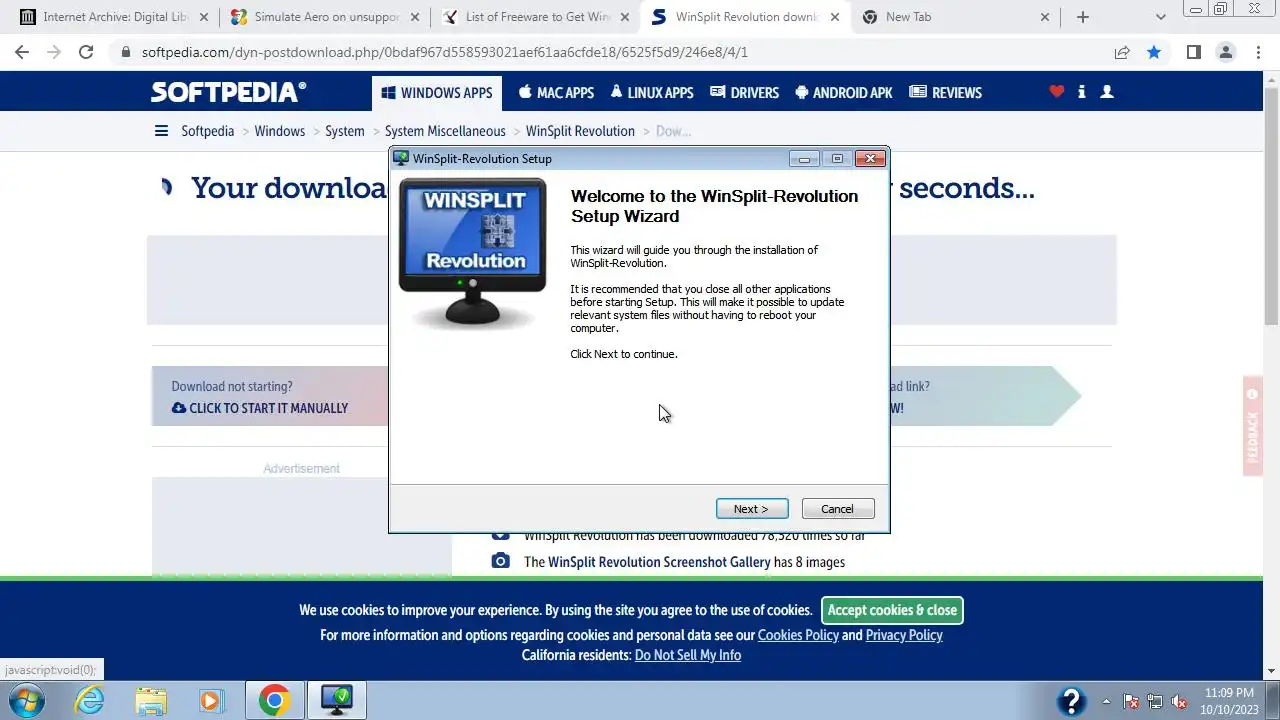Open Reviews section

(x=945, y=93)
